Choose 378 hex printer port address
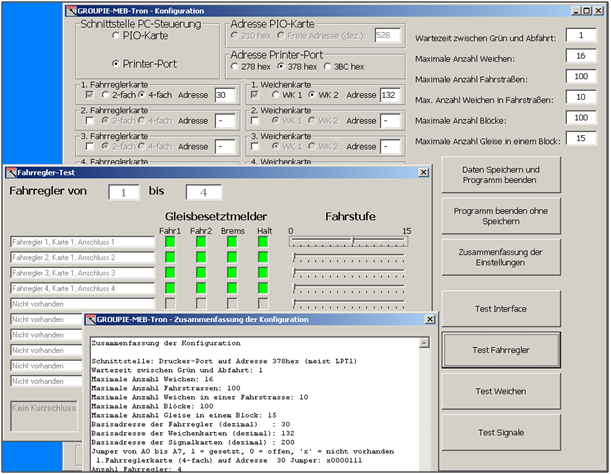The height and width of the screenshot is (474, 611). point(281,67)
